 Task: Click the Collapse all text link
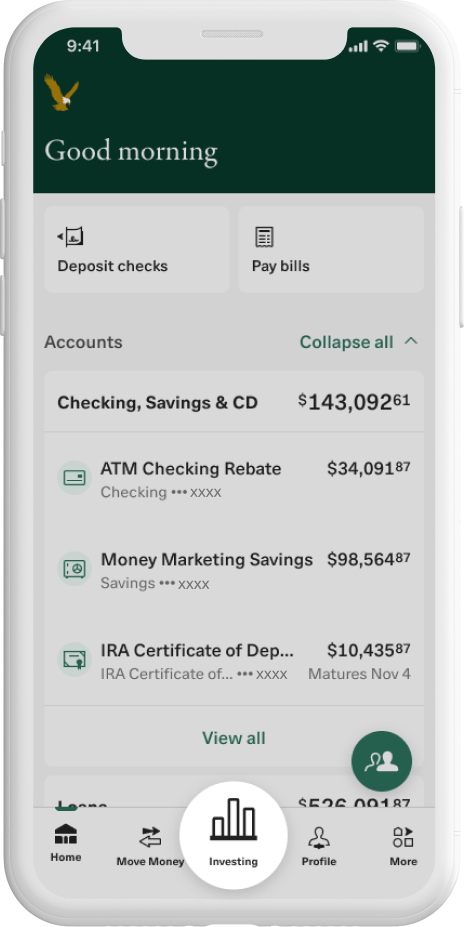346,342
